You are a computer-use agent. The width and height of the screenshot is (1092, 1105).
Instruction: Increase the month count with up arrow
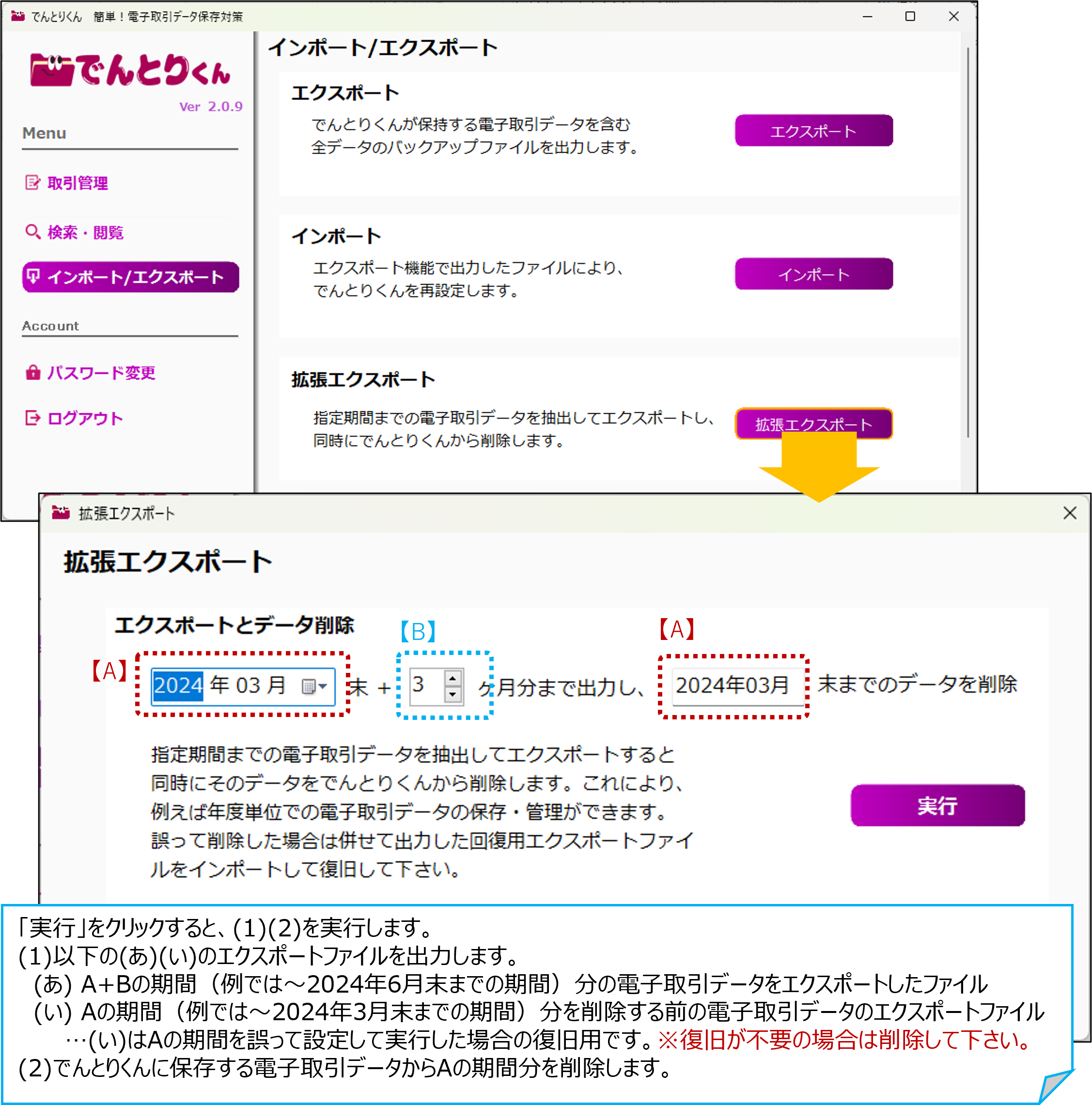pyautogui.click(x=452, y=678)
